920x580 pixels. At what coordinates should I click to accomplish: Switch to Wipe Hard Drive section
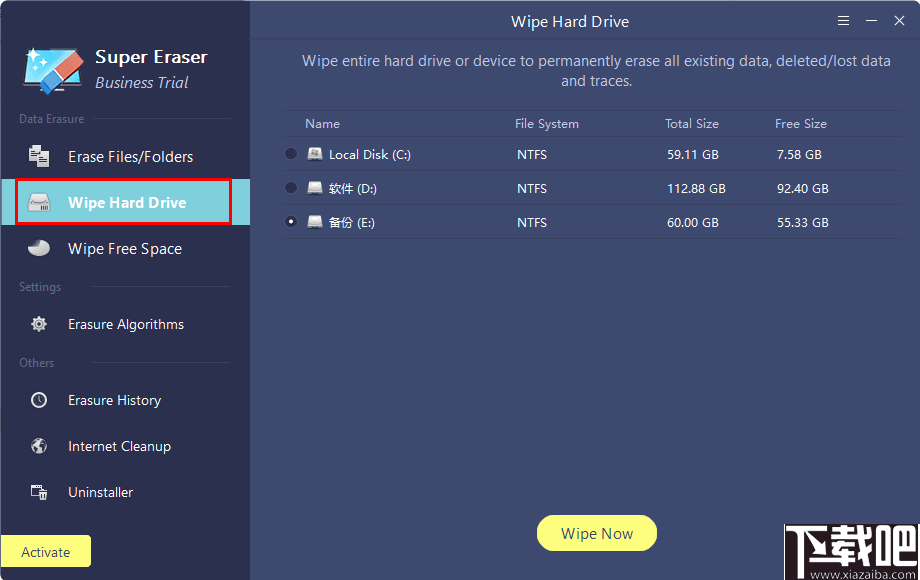[x=126, y=202]
